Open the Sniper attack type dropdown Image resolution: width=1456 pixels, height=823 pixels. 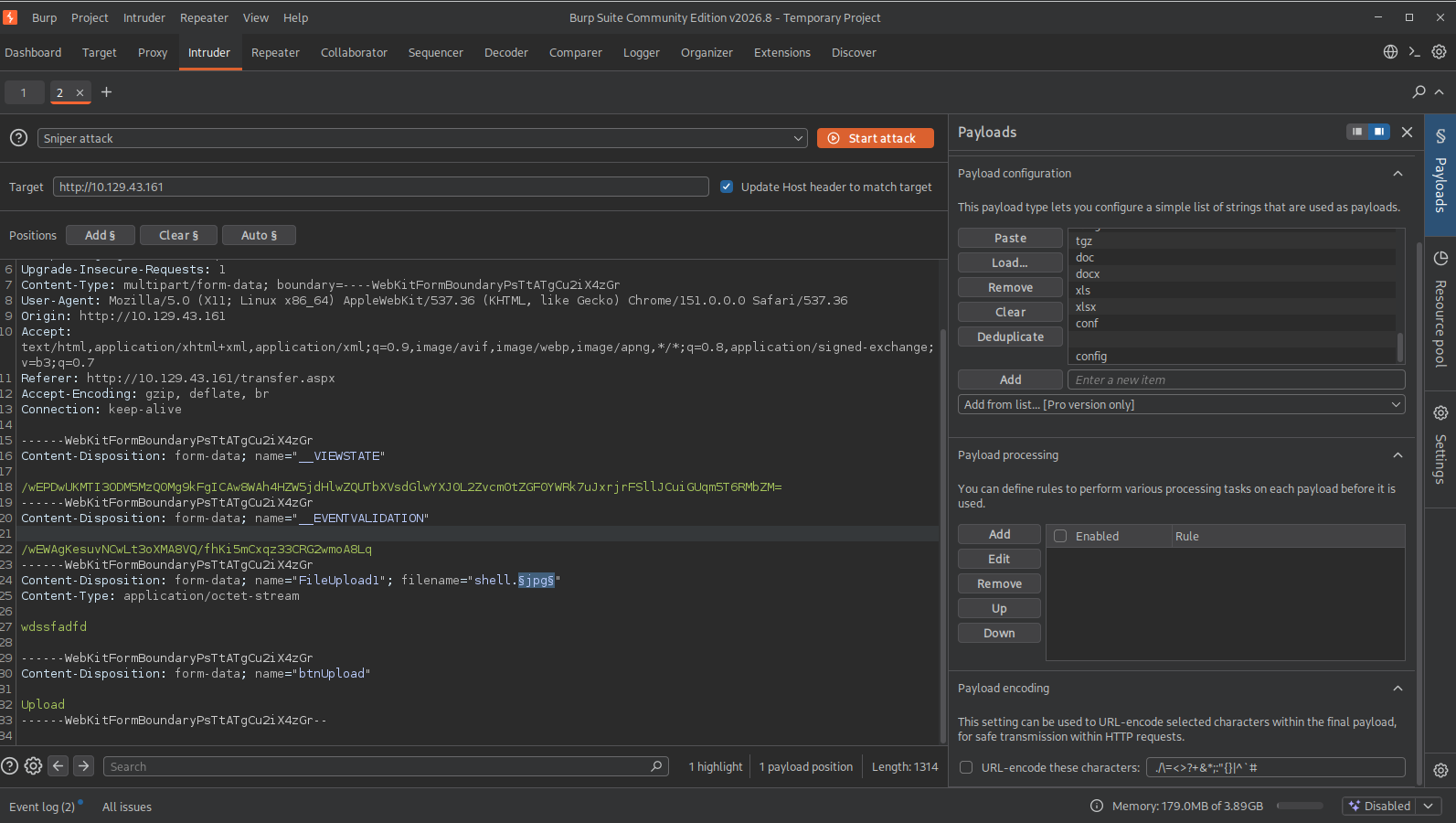click(x=422, y=138)
